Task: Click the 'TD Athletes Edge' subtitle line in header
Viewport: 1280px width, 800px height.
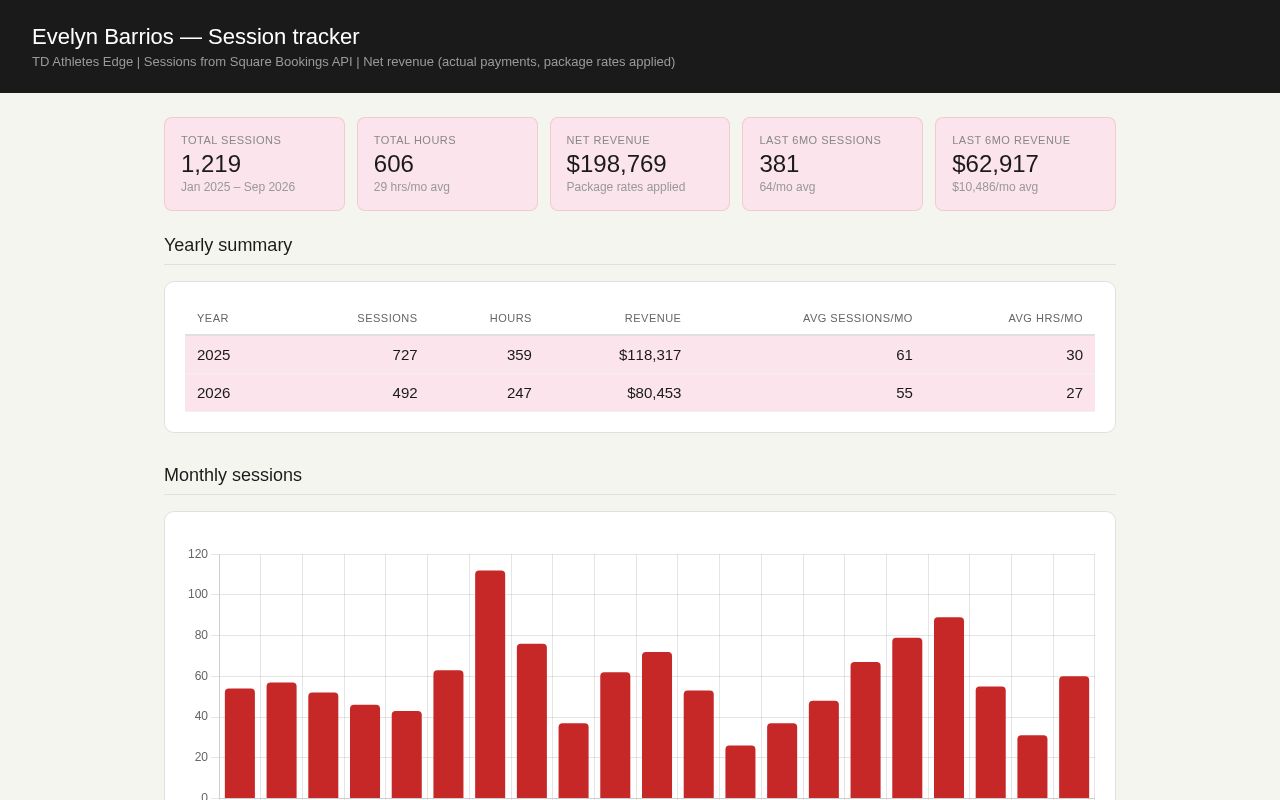Action: pos(353,62)
